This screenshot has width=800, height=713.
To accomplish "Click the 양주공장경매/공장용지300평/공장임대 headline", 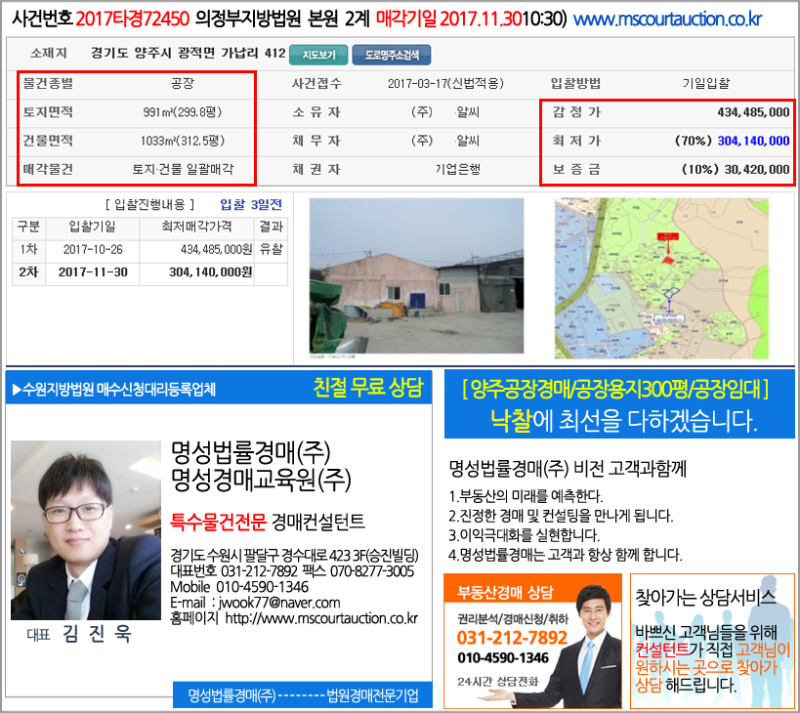I will [615, 390].
